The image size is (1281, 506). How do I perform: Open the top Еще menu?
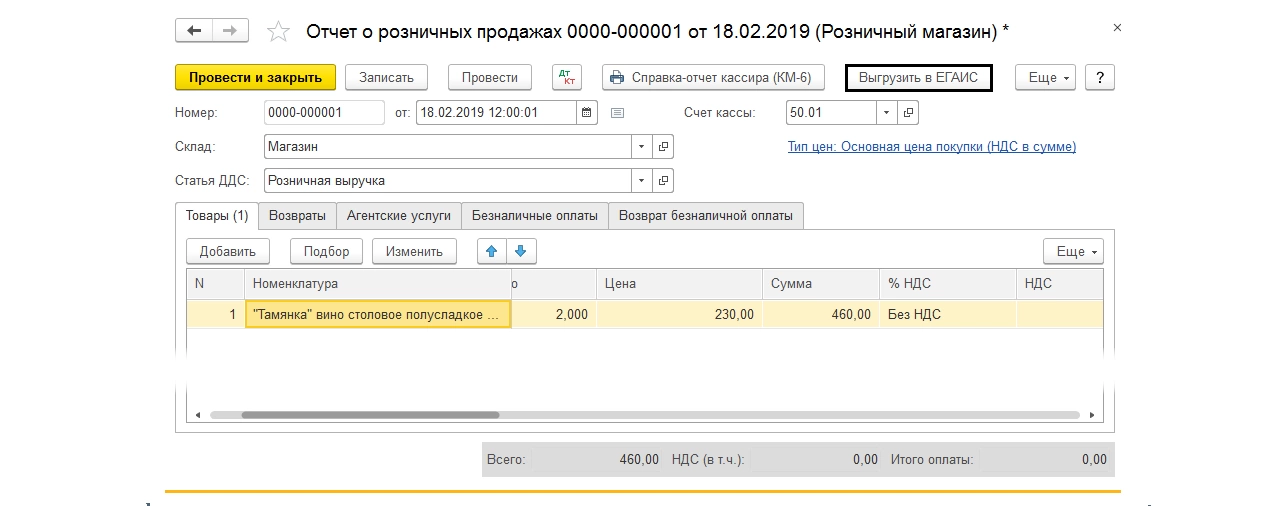tap(1045, 78)
